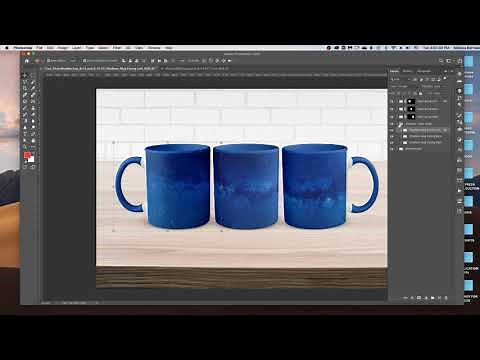Viewport: 480px width, 360px height.
Task: Toggle the Auto-Select checkbox in options bar
Action: coord(48,61)
